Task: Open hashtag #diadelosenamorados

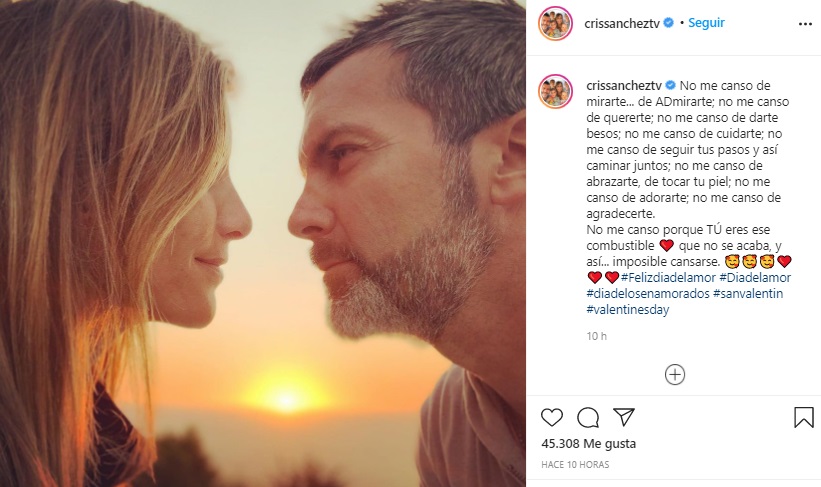Action: click(x=647, y=293)
